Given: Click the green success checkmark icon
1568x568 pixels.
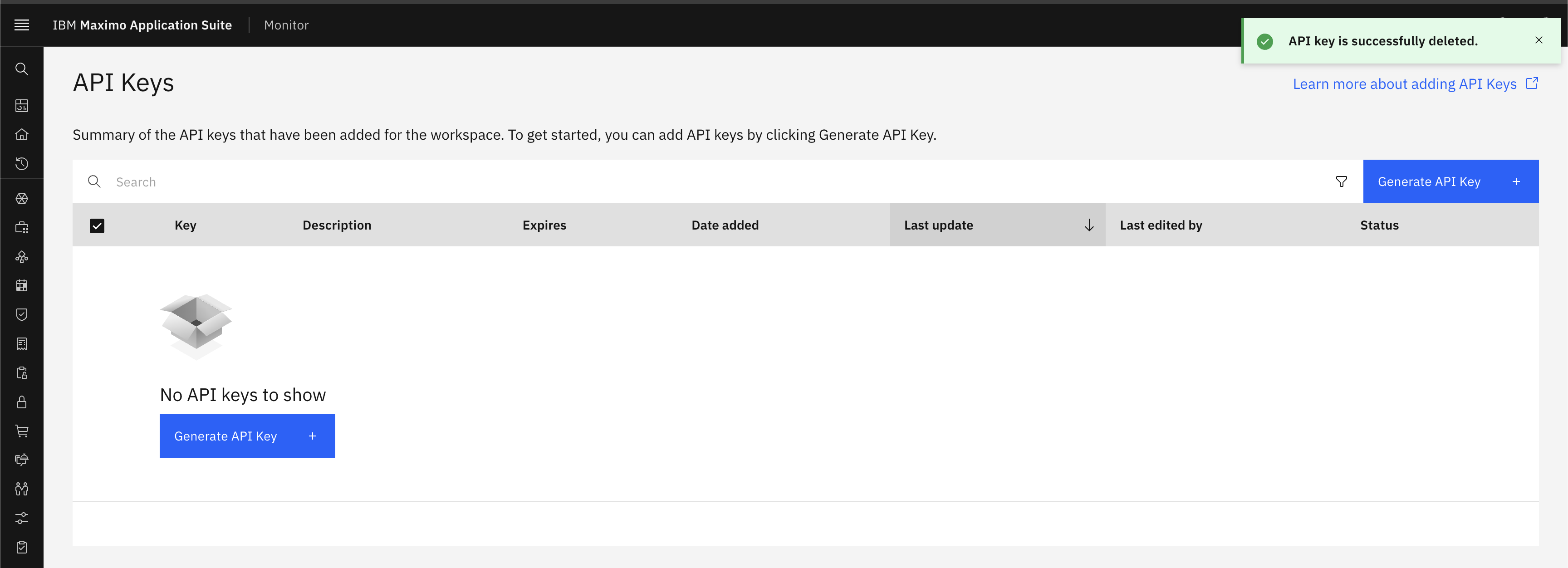Looking at the screenshot, I should 1265,41.
